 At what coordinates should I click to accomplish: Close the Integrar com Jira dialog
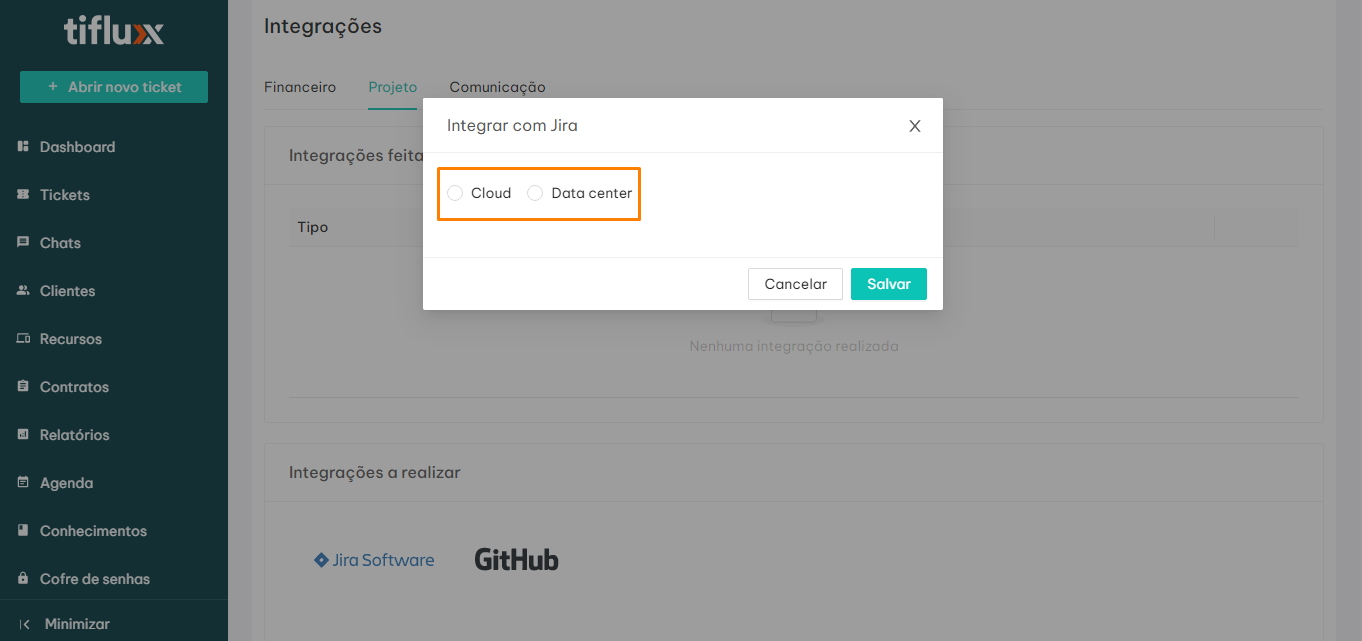914,126
